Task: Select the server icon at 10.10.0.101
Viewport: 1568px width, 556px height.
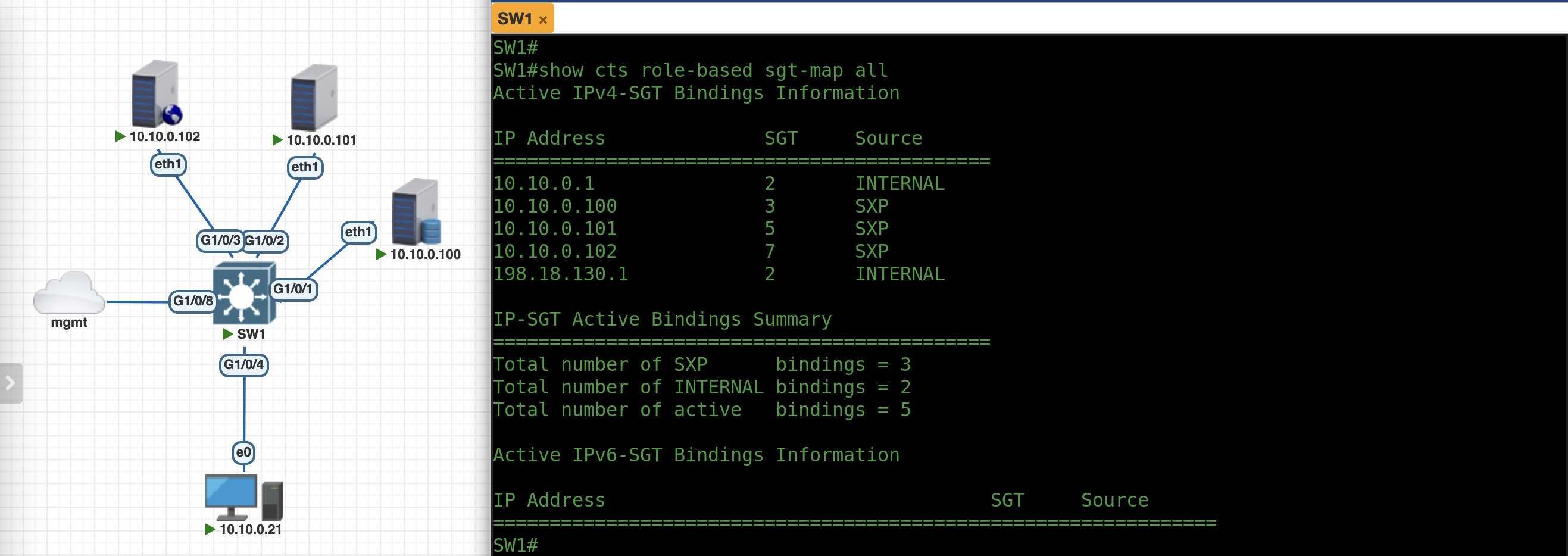Action: pos(314,98)
